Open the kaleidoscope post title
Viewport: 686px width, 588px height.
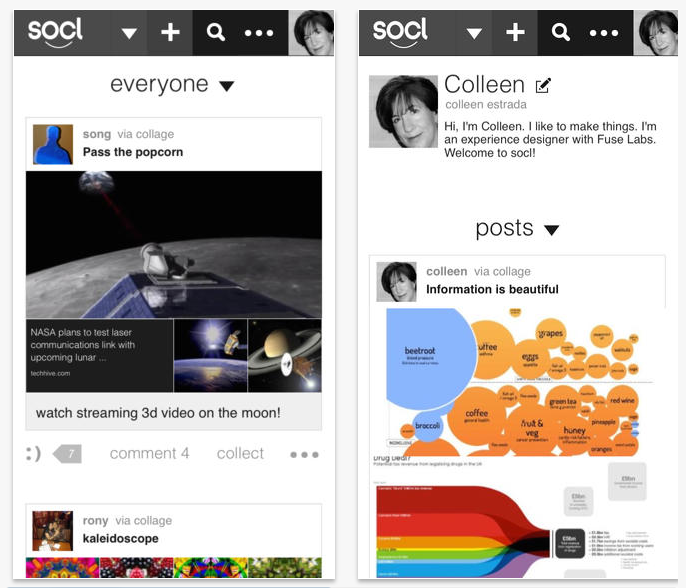pyautogui.click(x=120, y=539)
